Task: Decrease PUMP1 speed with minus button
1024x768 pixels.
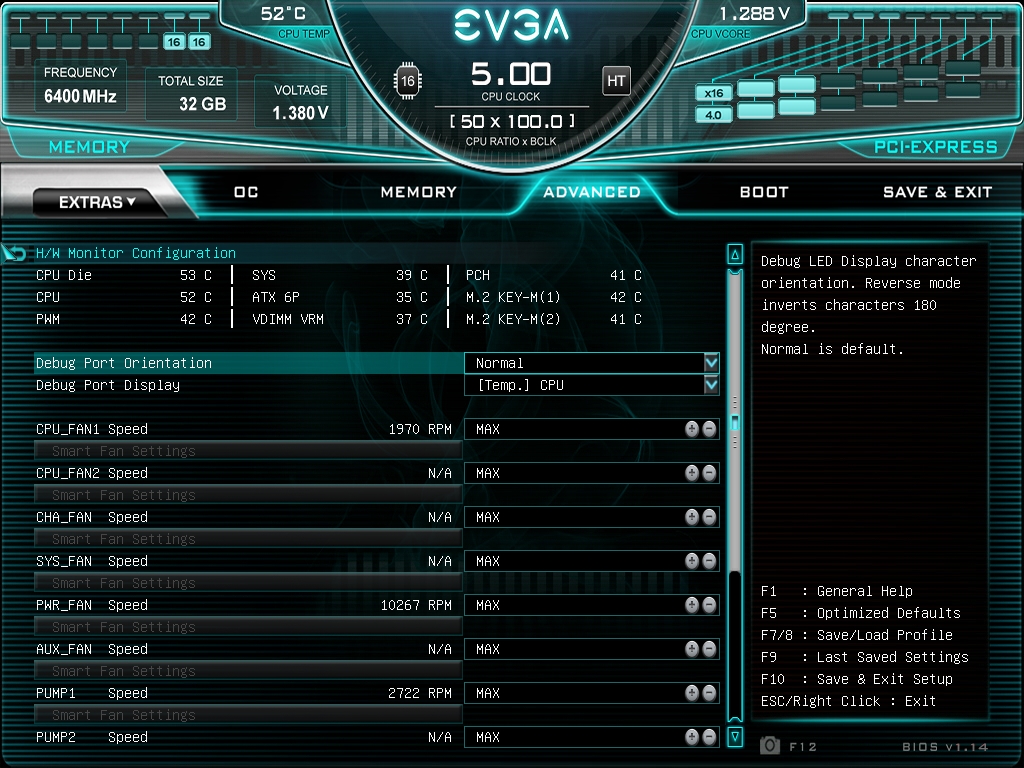Action: click(x=709, y=693)
